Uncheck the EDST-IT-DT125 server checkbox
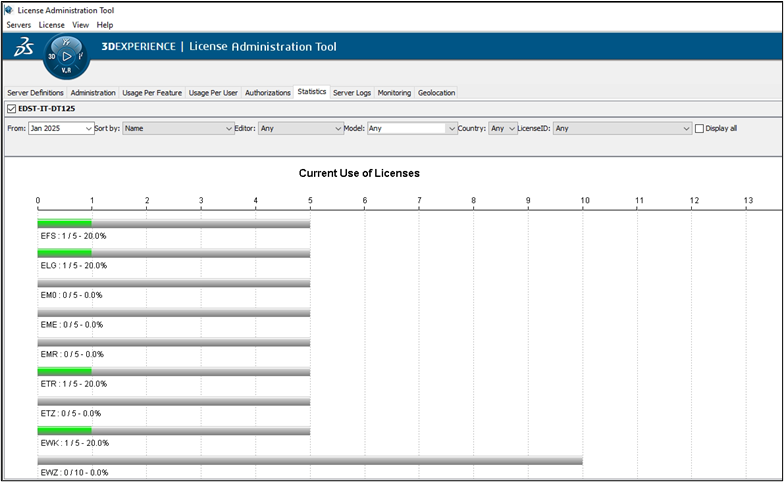The image size is (784, 482). tap(11, 108)
